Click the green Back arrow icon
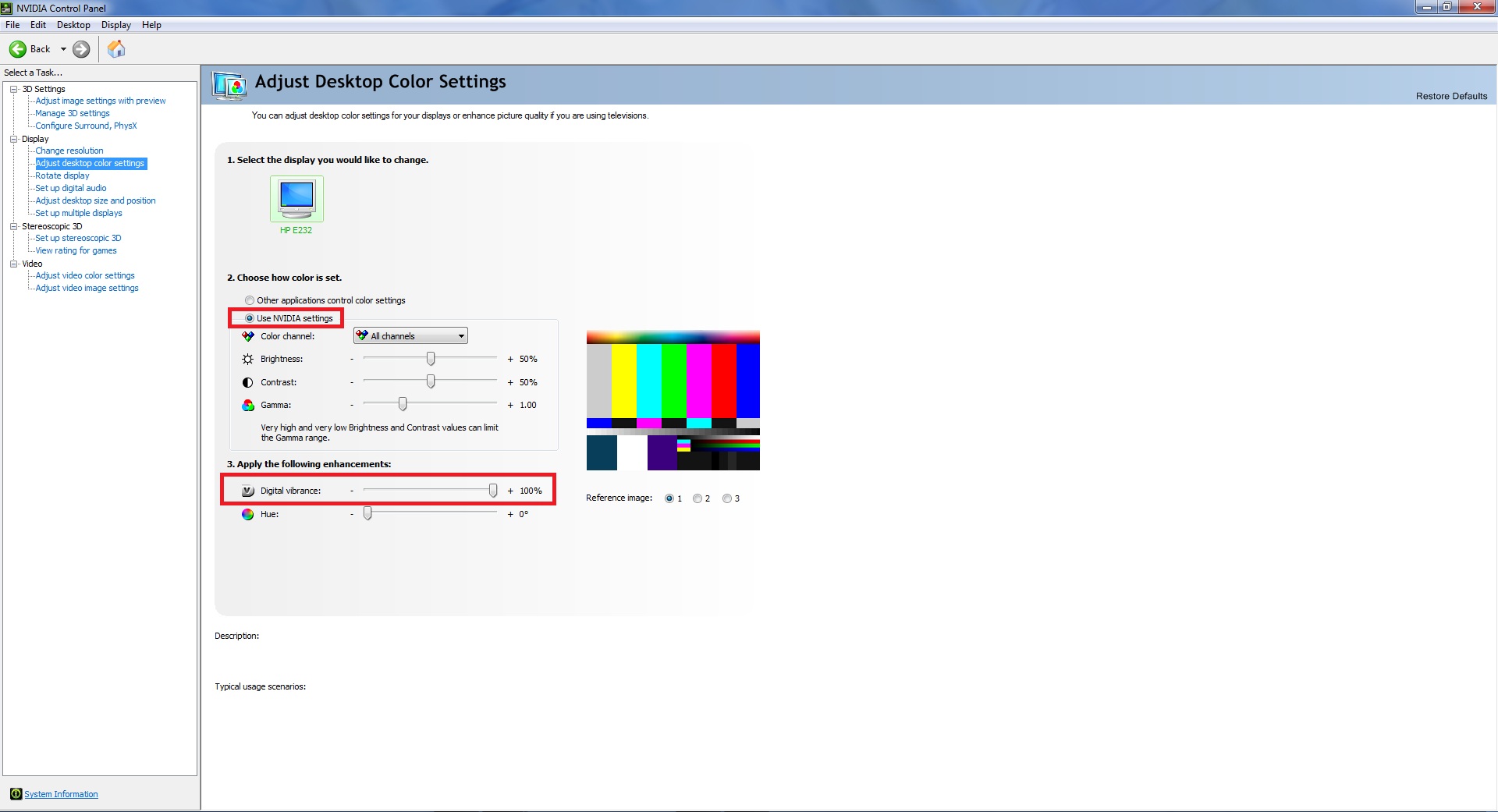This screenshot has height=812, width=1498. point(17,49)
